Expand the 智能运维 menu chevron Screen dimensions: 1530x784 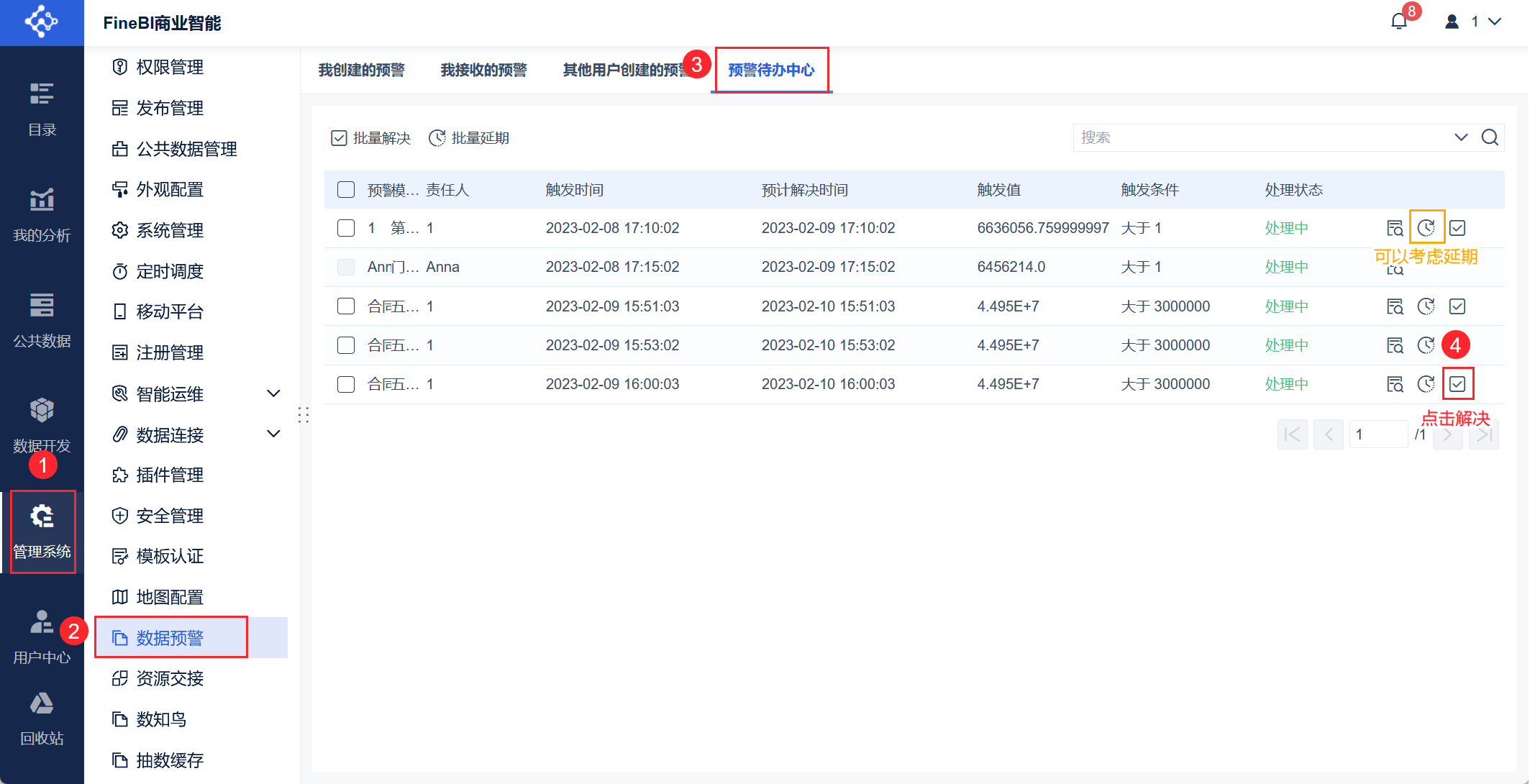[x=273, y=393]
